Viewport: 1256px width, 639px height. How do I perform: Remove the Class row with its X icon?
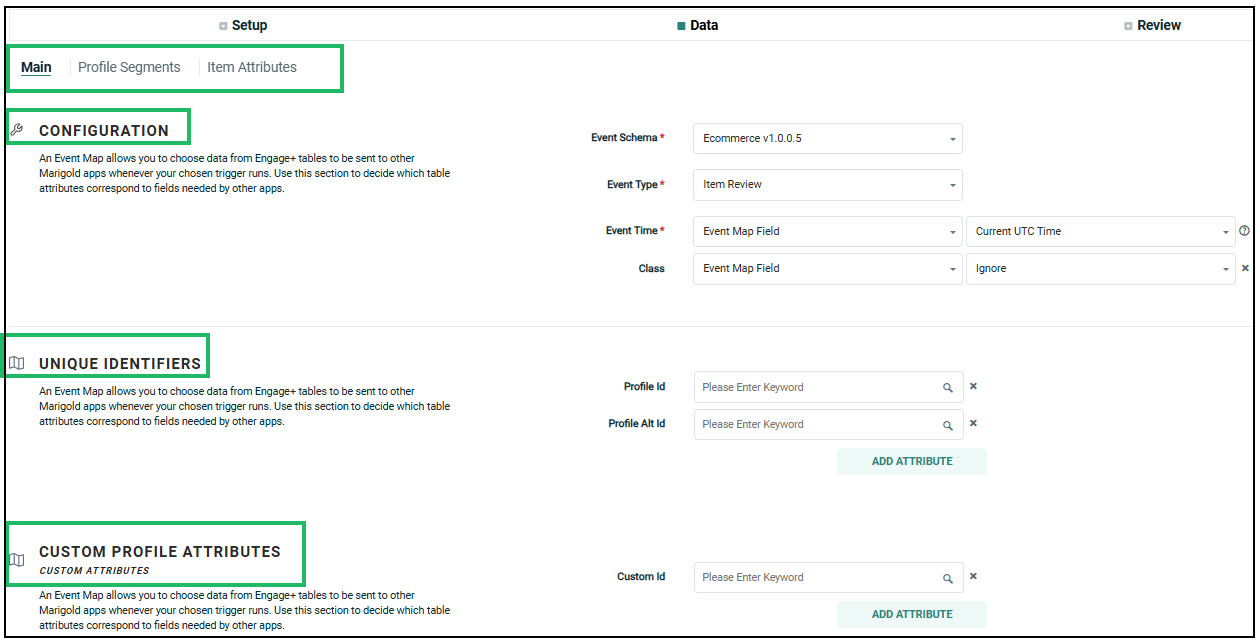1245,268
